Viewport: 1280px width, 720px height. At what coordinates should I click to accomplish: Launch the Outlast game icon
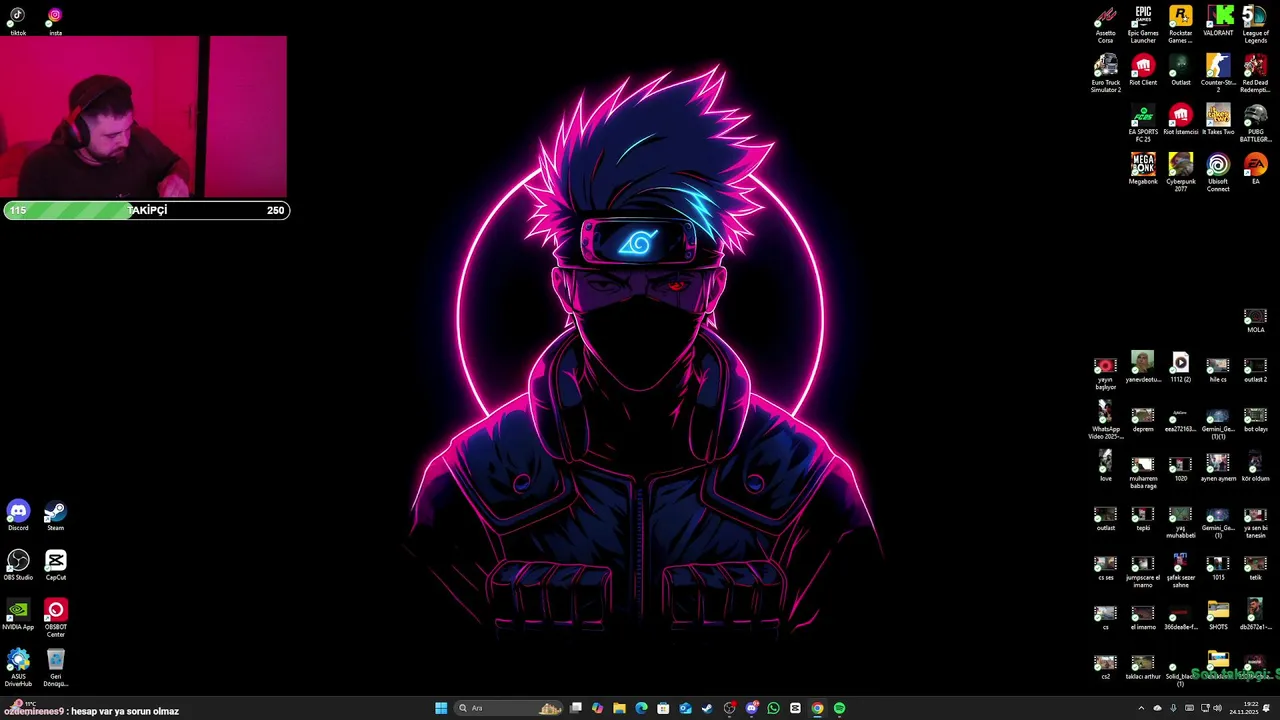(x=1181, y=71)
